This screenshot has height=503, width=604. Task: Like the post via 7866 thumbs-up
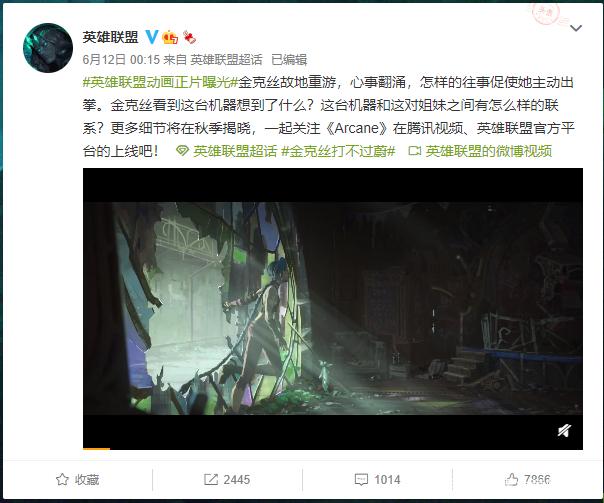pyautogui.click(x=512, y=480)
